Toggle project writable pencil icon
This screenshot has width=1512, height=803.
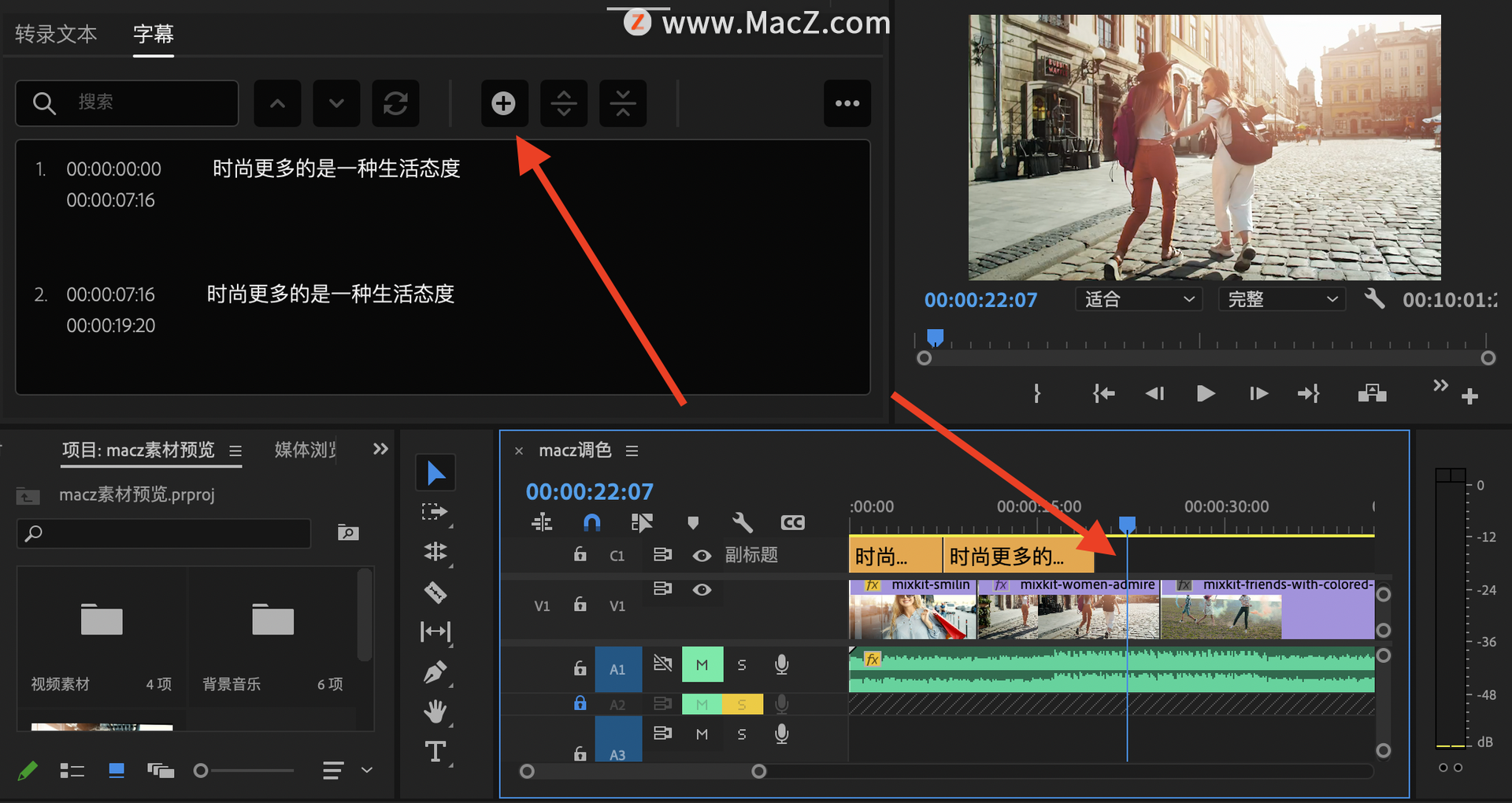tap(28, 771)
